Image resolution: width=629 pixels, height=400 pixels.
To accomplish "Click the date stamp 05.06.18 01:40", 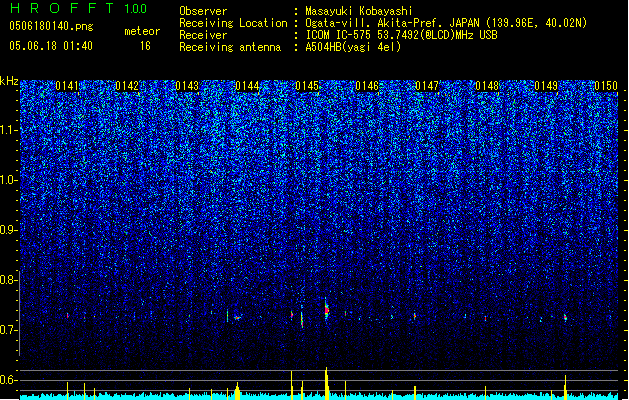I will 51,46.
